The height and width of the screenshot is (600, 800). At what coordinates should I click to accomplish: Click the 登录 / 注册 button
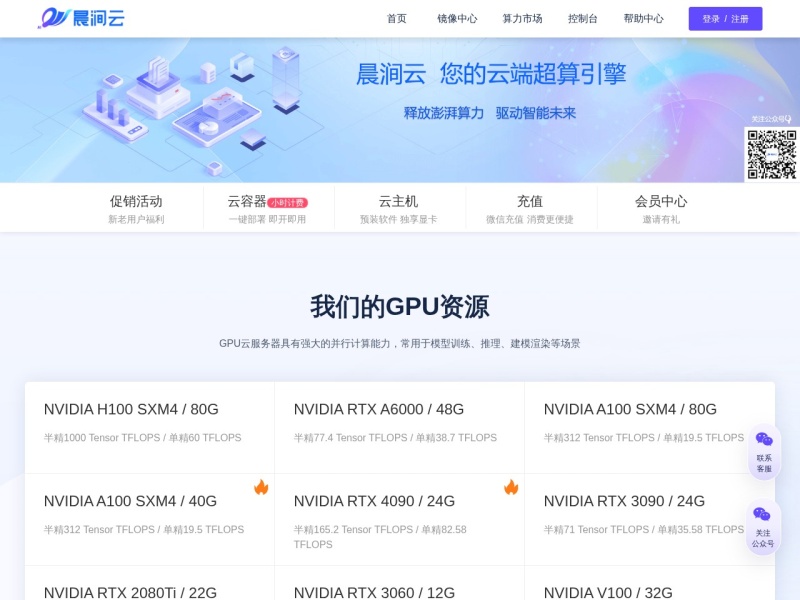(725, 19)
